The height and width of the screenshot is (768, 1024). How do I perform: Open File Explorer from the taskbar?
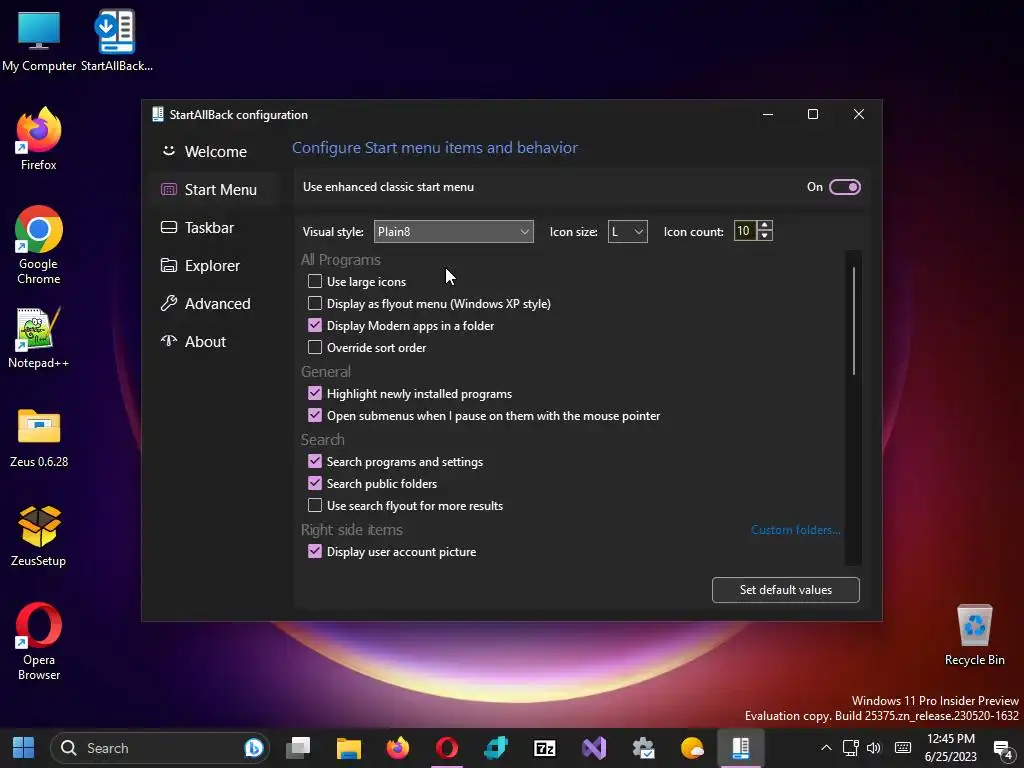pos(348,748)
